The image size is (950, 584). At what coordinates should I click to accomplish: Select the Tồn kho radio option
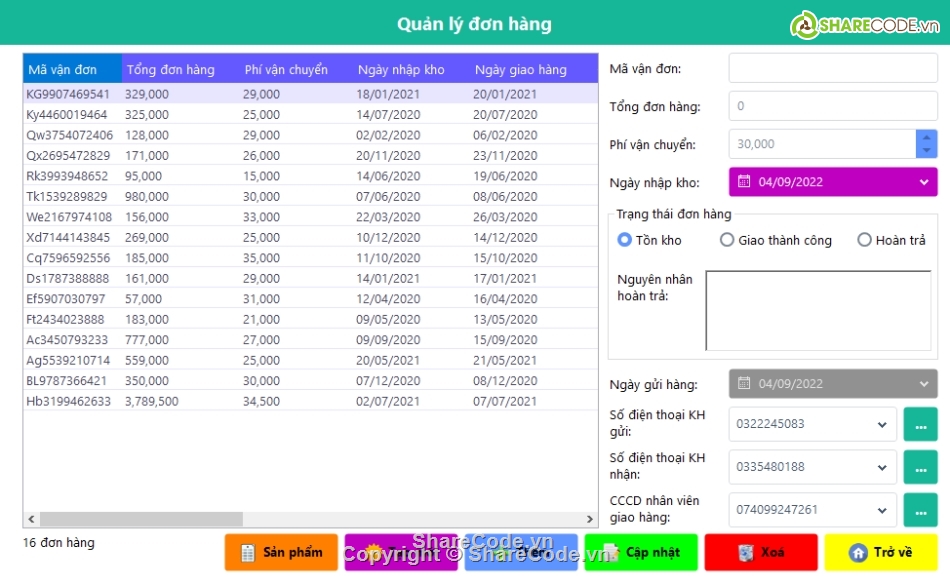point(625,240)
